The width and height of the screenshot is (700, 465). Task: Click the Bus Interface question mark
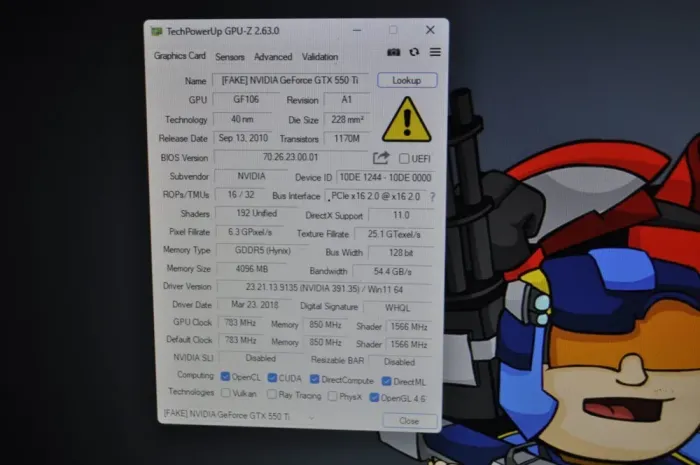pyautogui.click(x=432, y=197)
